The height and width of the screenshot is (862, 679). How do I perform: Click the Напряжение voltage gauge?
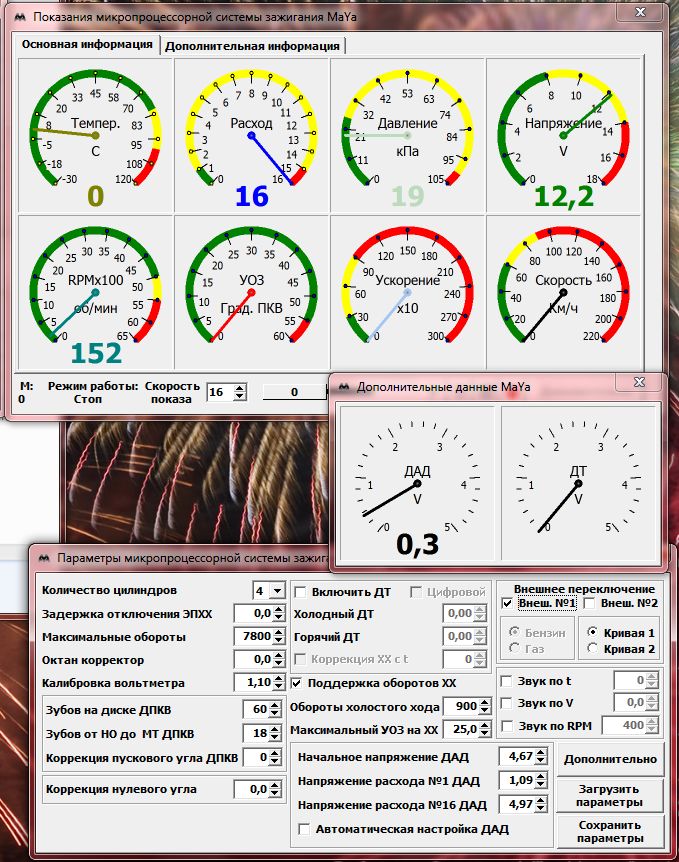[563, 133]
